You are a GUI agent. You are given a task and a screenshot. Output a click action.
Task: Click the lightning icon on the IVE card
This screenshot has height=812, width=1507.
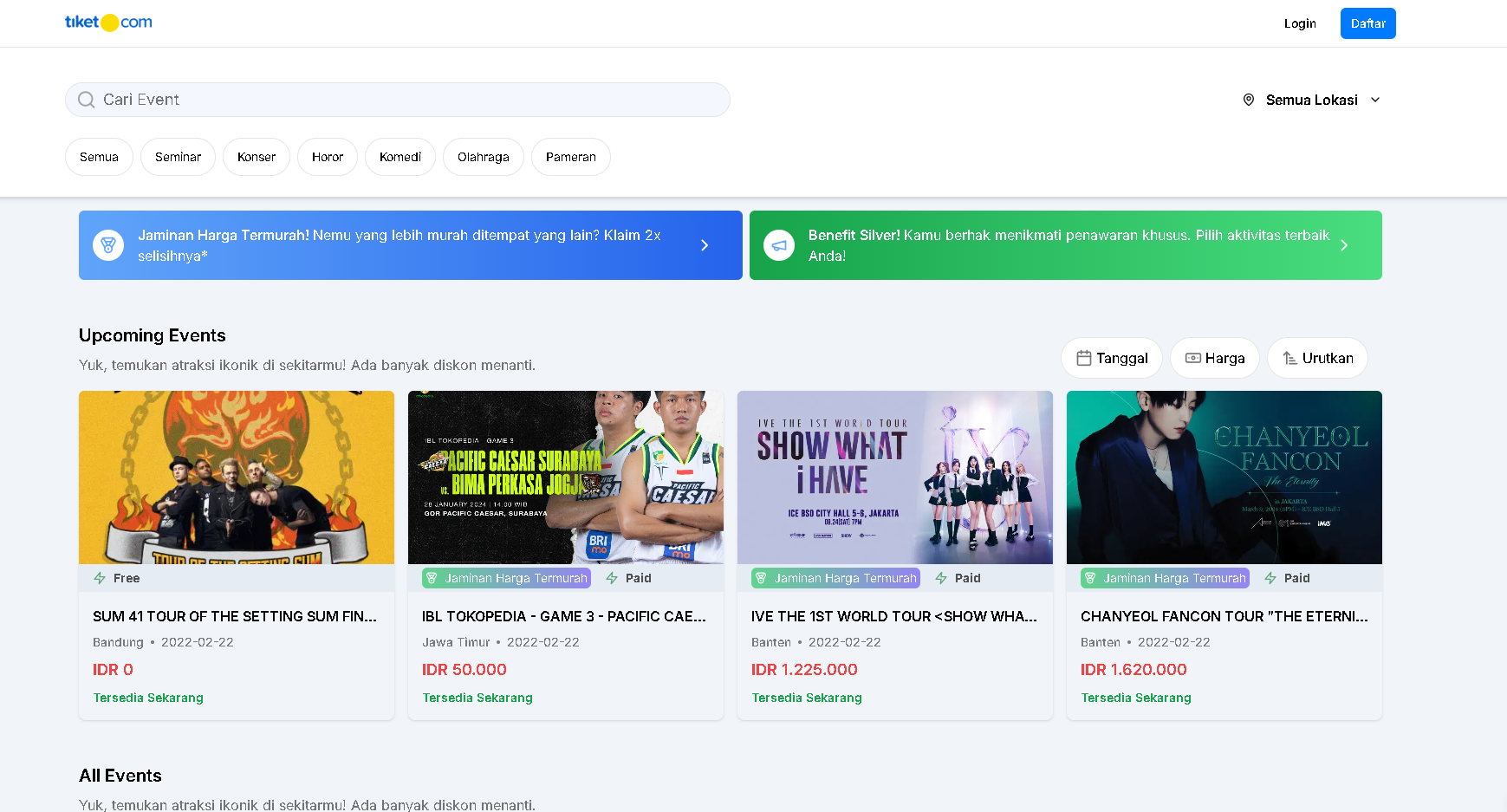click(941, 578)
